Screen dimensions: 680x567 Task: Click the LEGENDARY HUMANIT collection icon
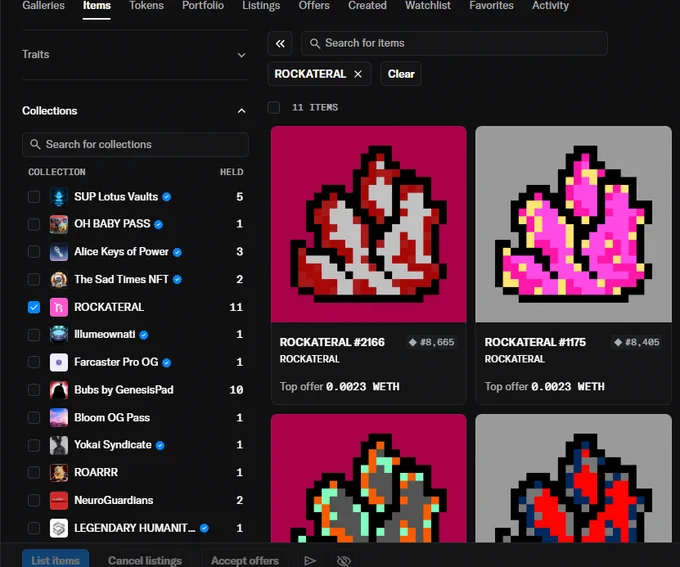pos(59,528)
